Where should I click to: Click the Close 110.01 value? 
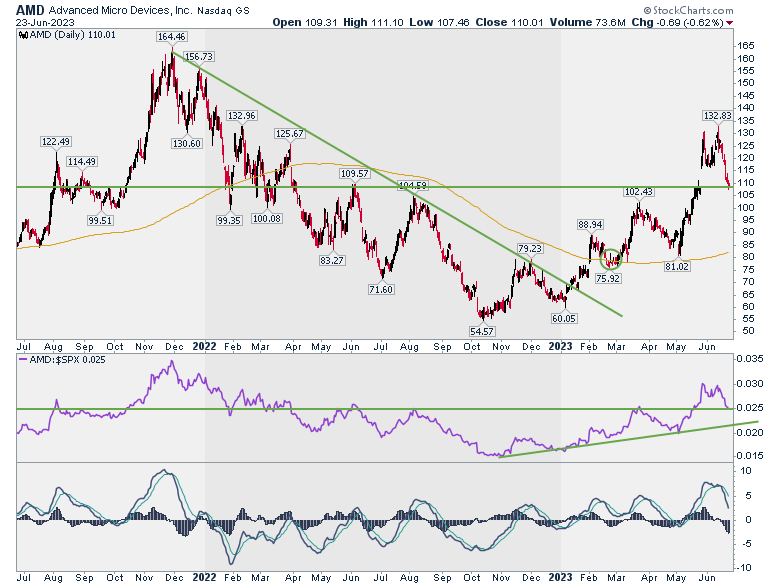coord(509,22)
